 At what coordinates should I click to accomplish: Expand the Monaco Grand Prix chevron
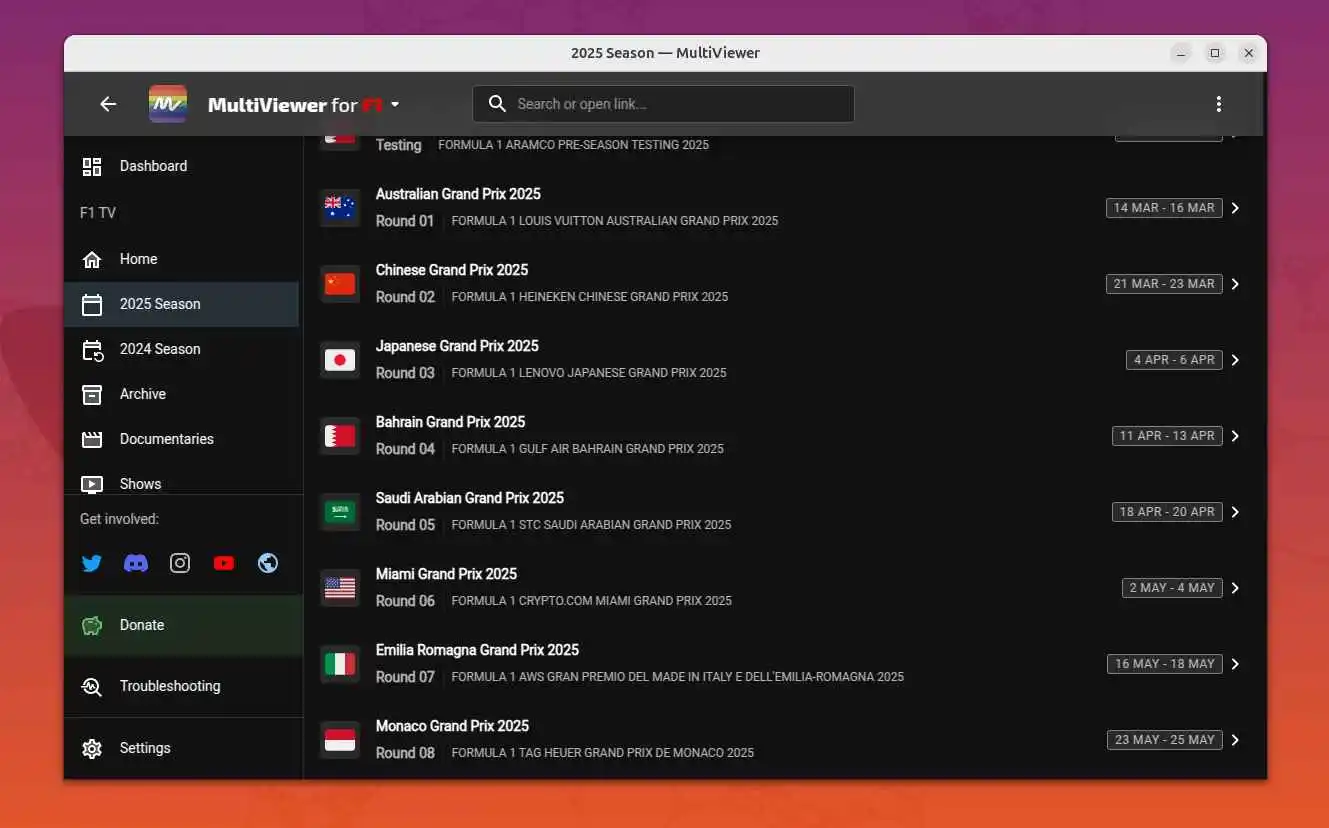coord(1236,740)
